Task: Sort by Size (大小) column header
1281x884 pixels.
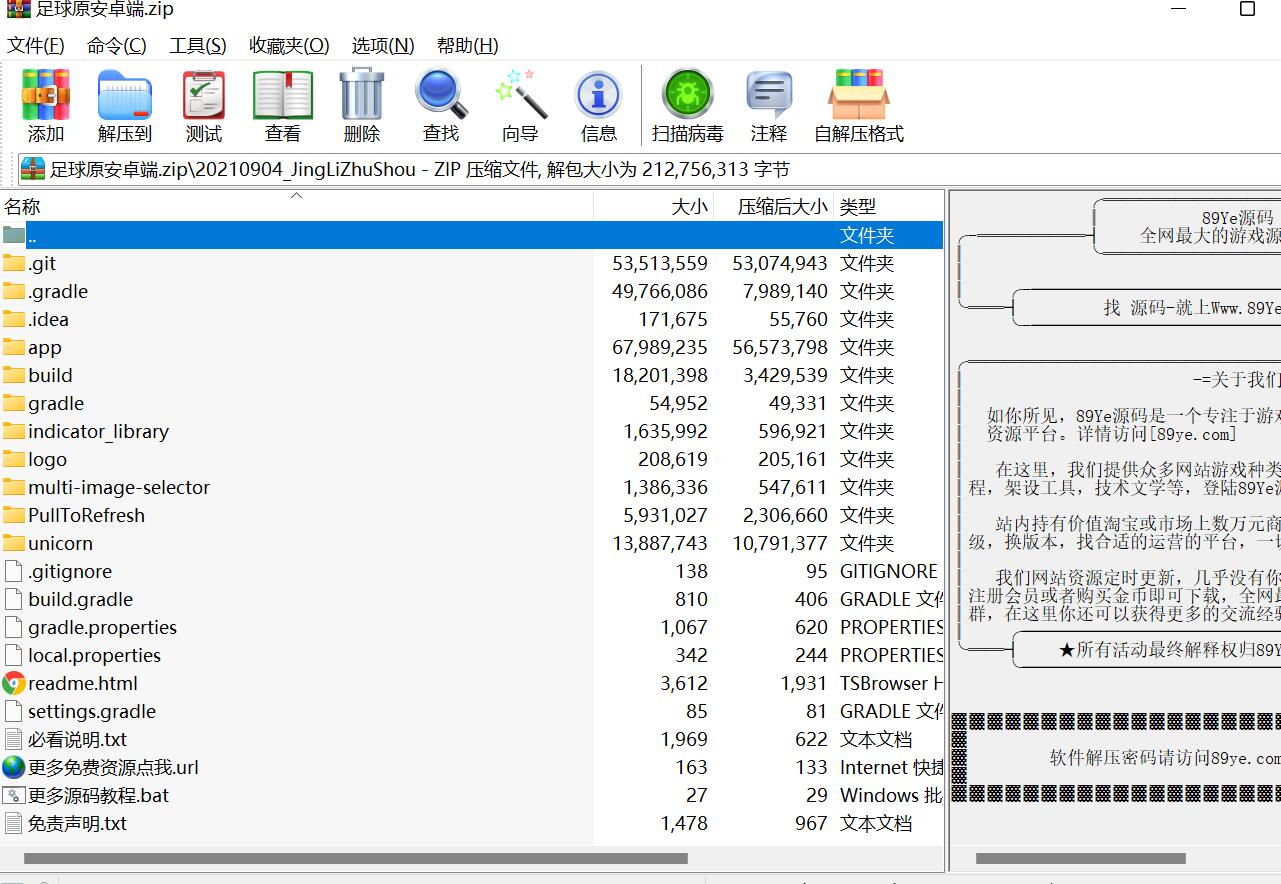Action: click(x=654, y=206)
